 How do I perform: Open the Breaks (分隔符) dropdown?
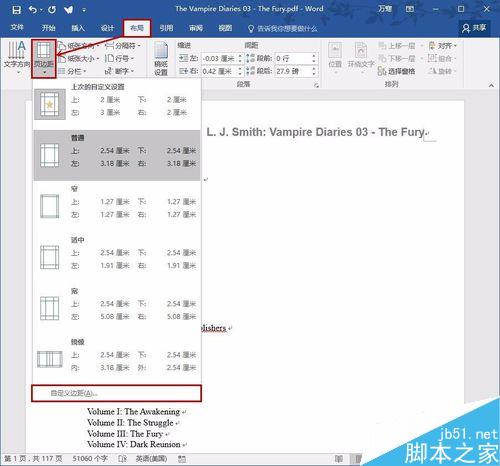coord(123,46)
